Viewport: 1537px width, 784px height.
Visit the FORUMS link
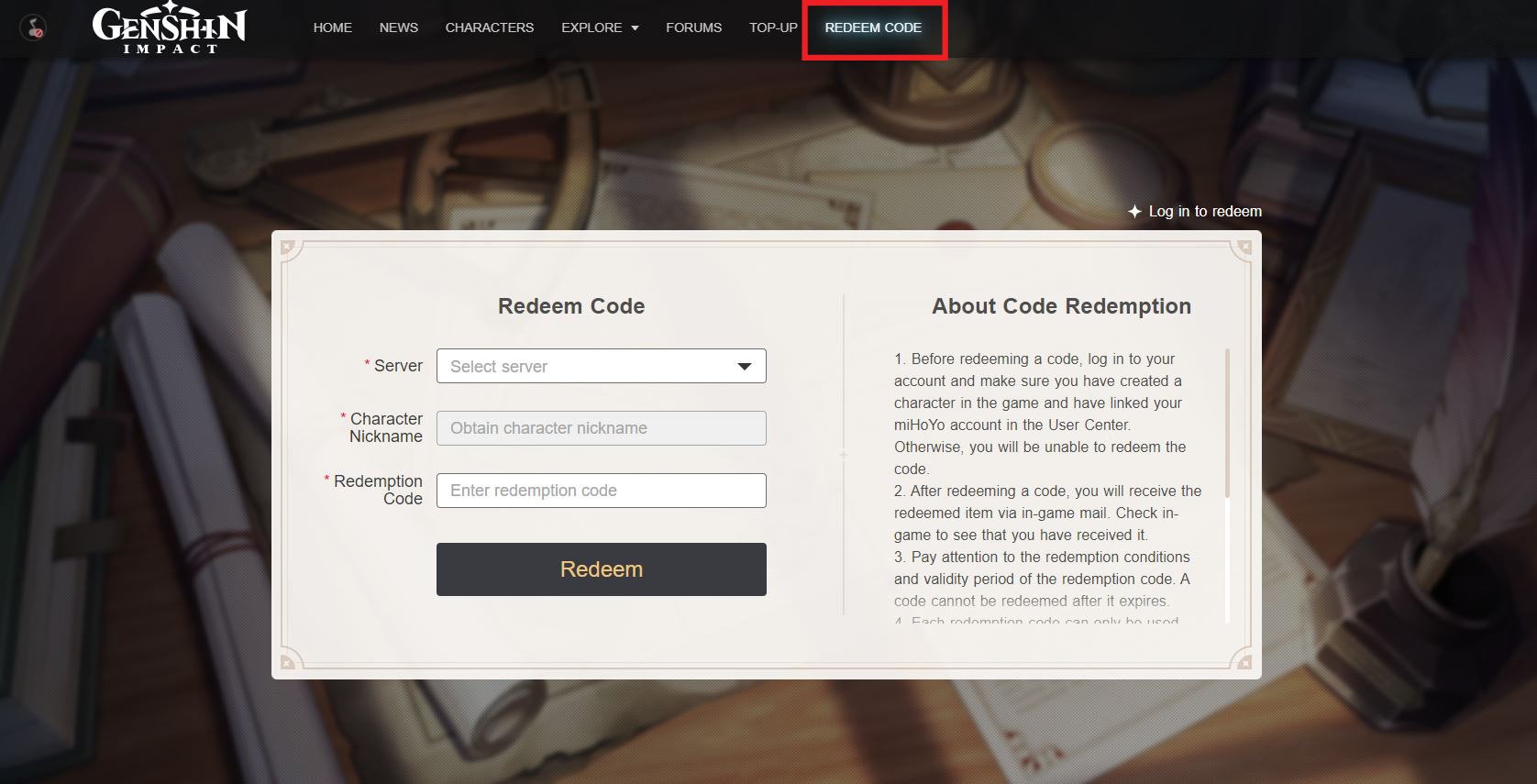[x=694, y=28]
